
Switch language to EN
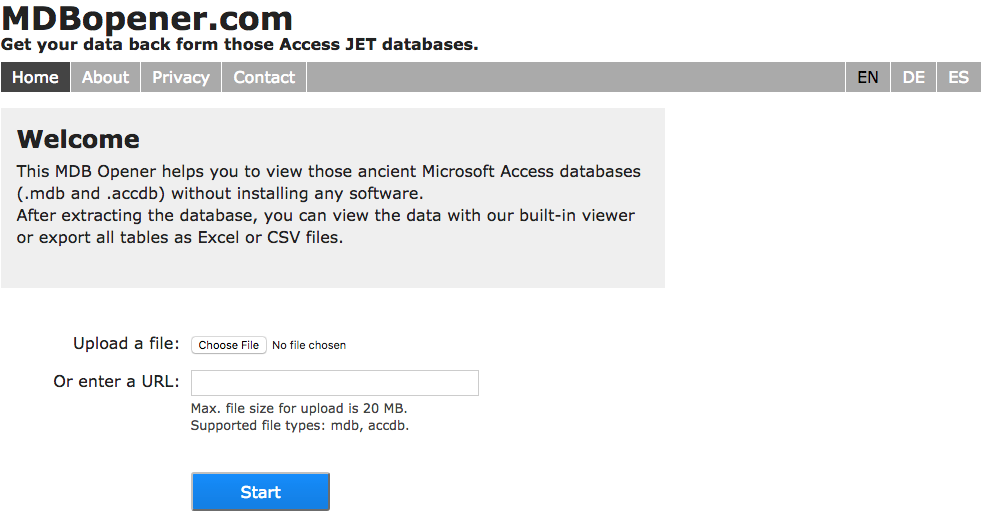[x=868, y=77]
